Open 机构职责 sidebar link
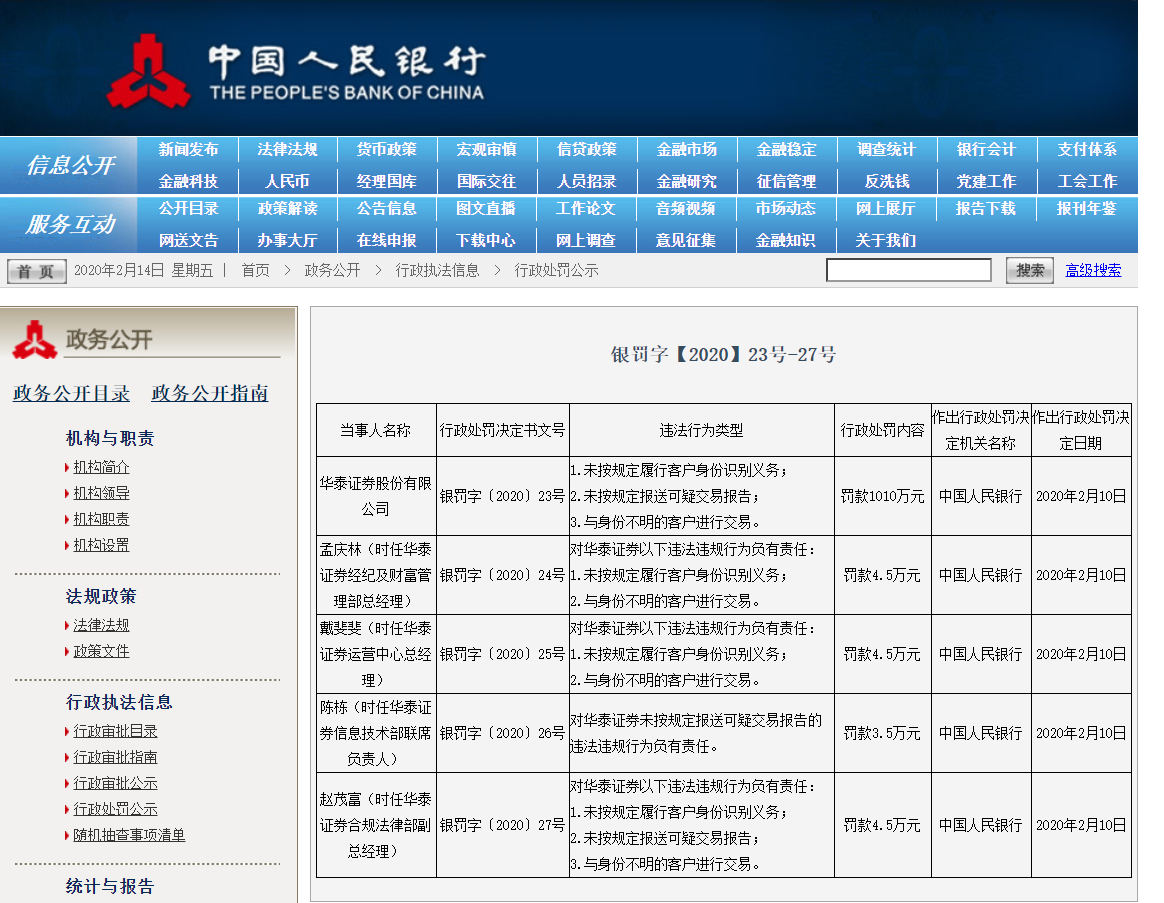This screenshot has width=1164, height=903. (101, 519)
